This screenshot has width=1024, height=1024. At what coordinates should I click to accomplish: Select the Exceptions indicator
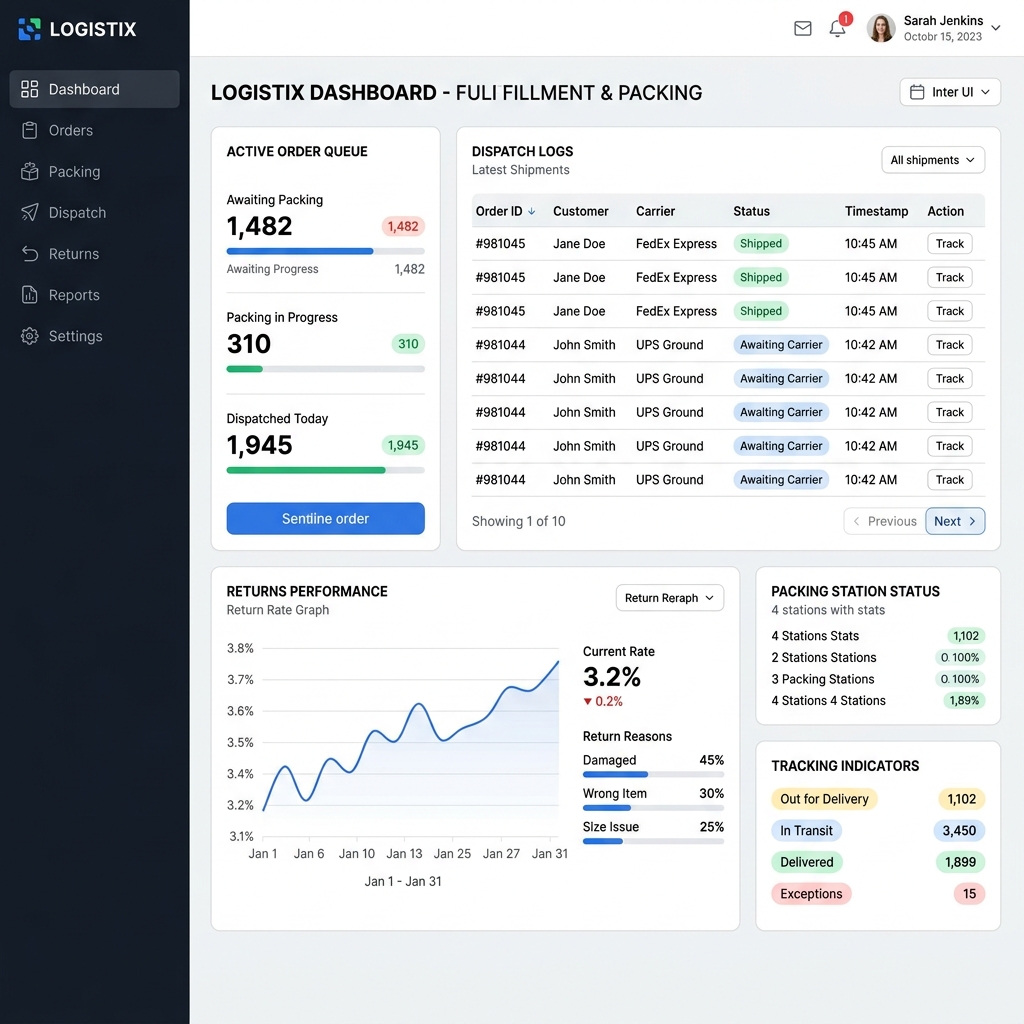[x=811, y=893]
